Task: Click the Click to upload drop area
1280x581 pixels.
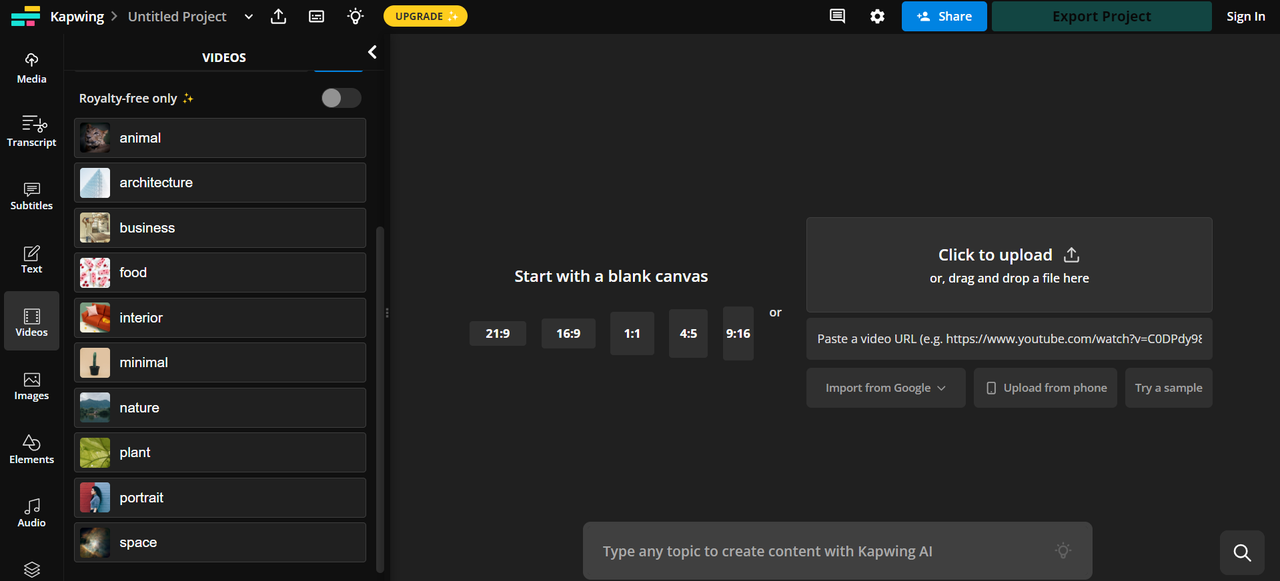Action: (1009, 265)
